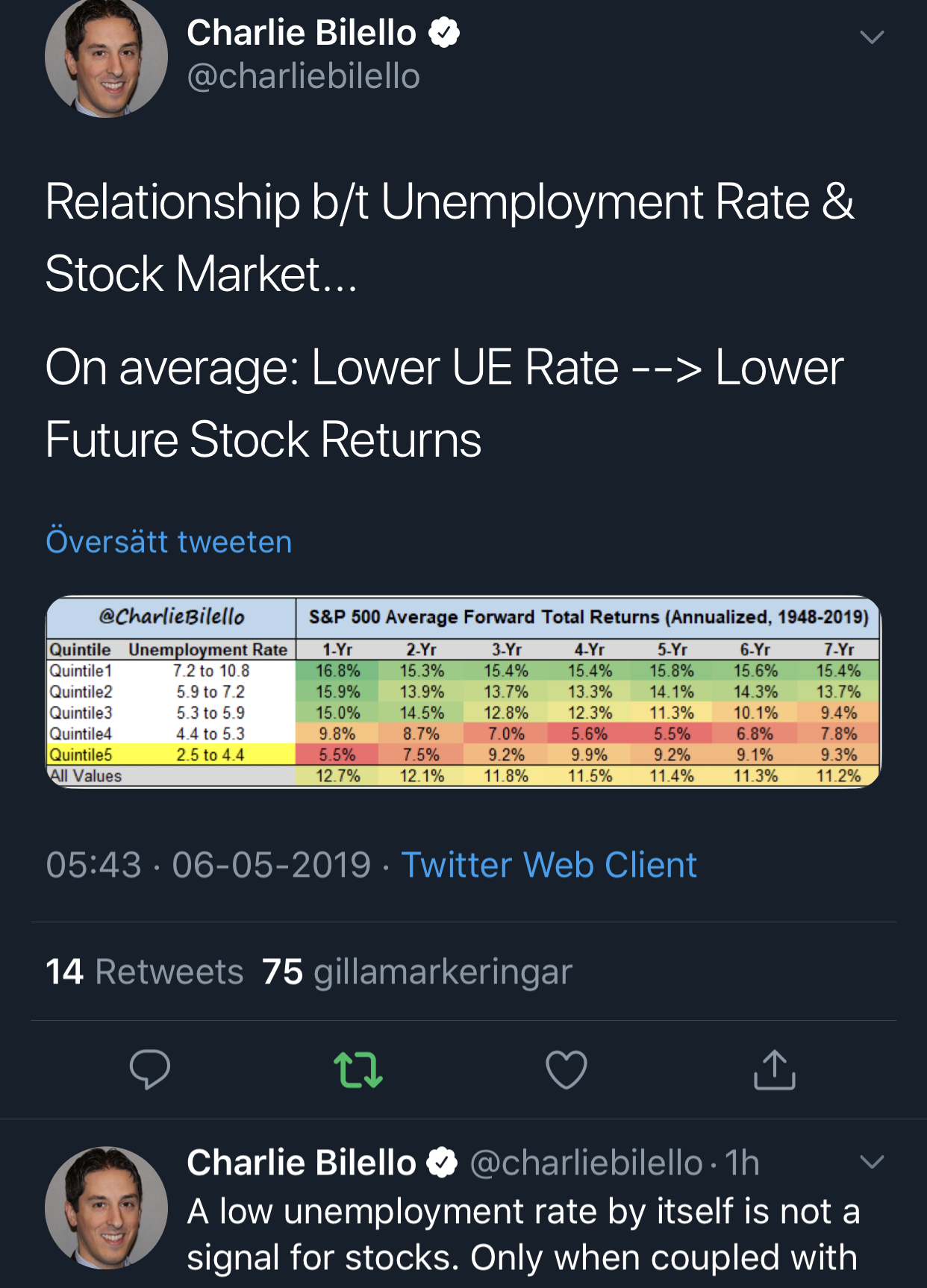Open the reply tweet about low unemployment
927x1288 pixels.
tap(522, 1234)
